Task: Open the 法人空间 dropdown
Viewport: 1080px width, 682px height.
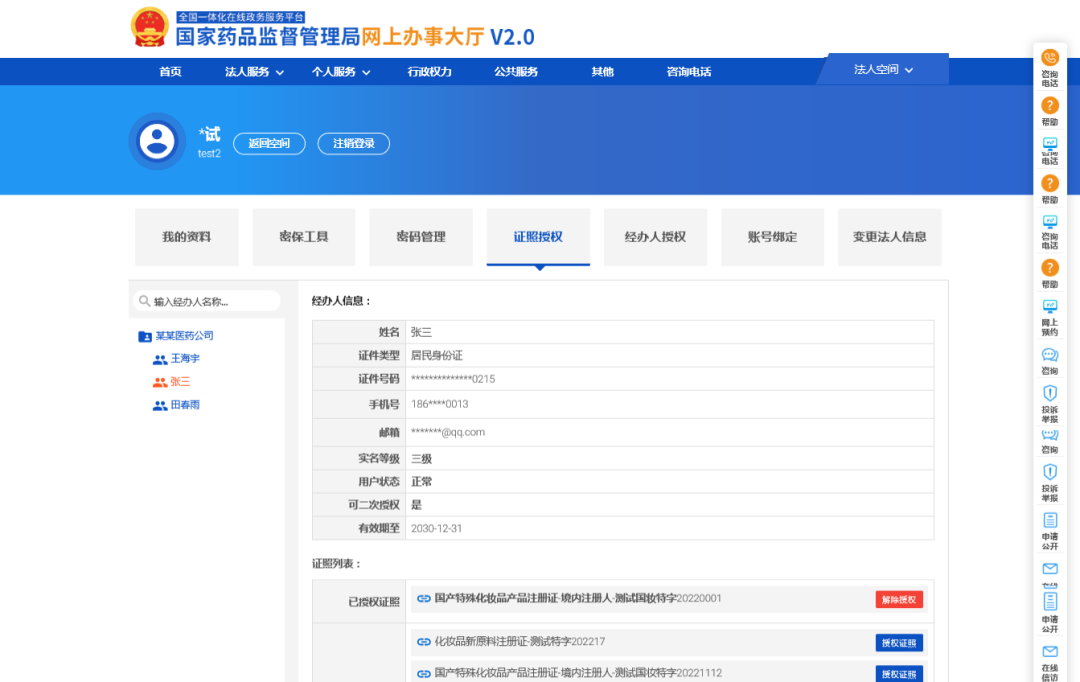Action: (x=883, y=70)
